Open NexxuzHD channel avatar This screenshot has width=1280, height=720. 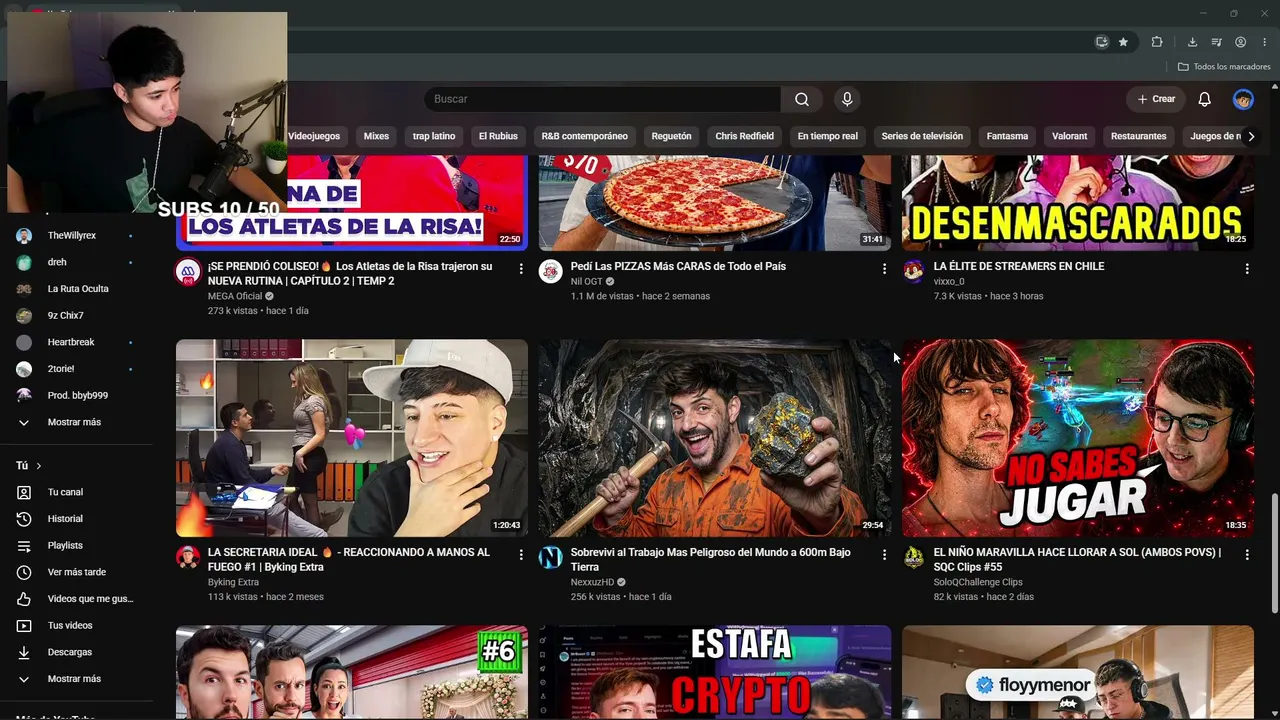(551, 558)
